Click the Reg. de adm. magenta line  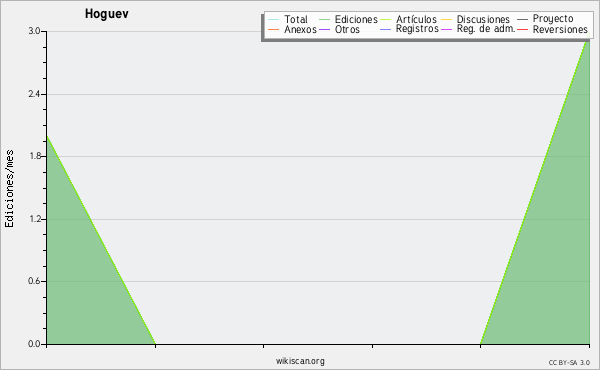tap(447, 29)
